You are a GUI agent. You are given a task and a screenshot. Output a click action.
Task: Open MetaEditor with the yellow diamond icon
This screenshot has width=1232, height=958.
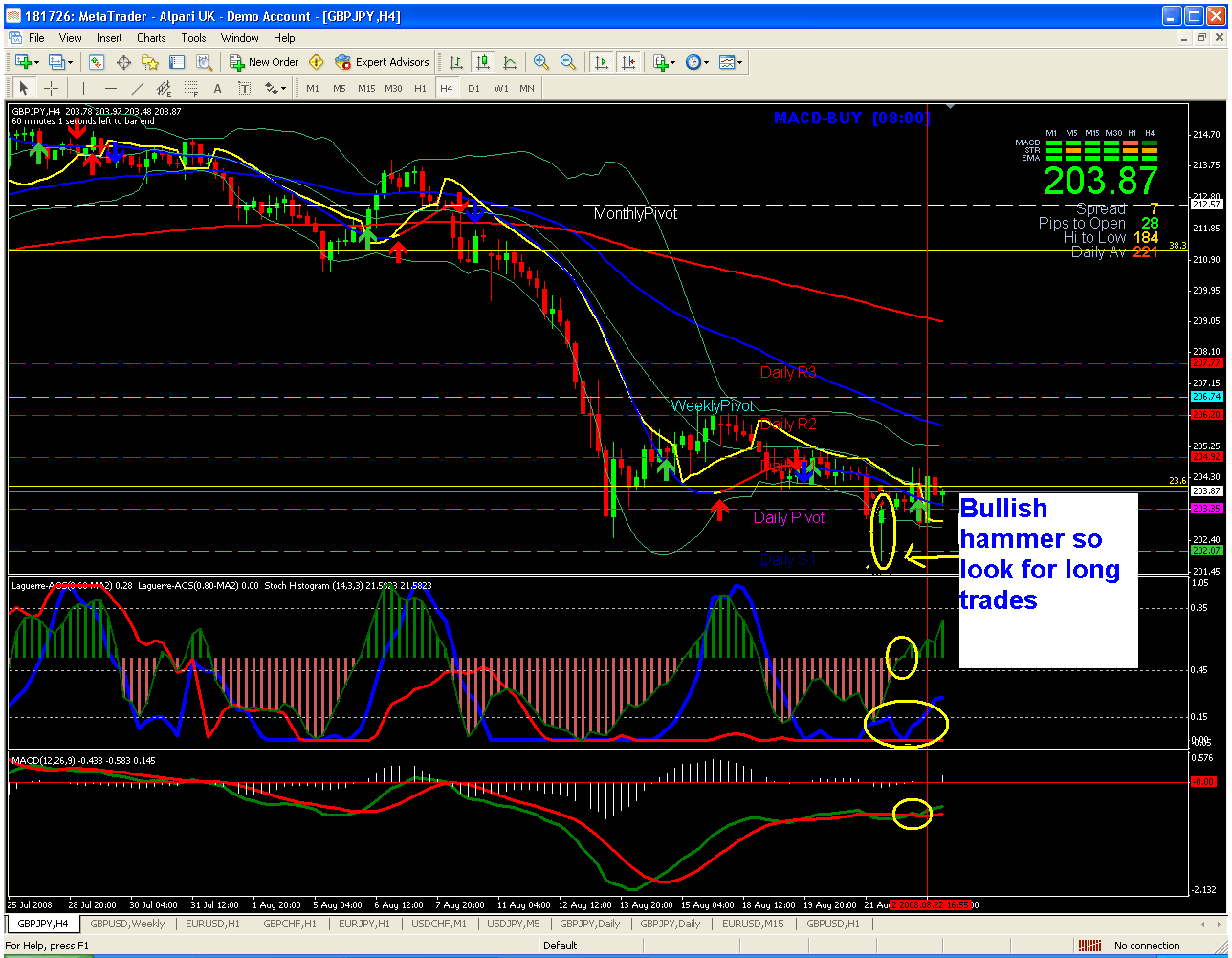click(317, 62)
